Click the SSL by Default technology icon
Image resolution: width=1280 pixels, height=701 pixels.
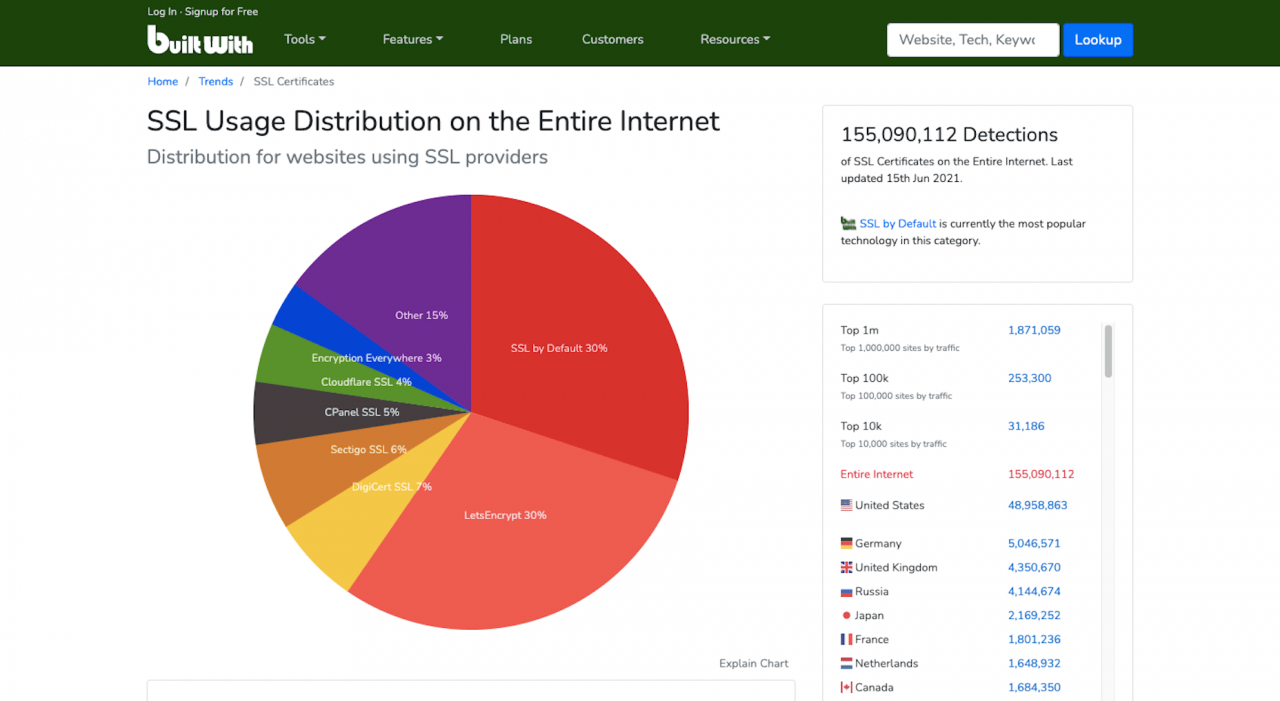(x=847, y=222)
